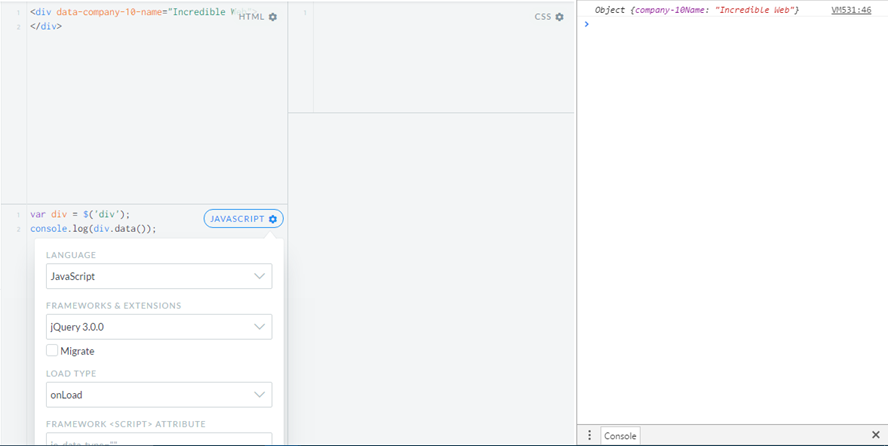Screen dimensions: 889x446
Task: Click the closing </div> line in HTML
Action: coord(46,26)
